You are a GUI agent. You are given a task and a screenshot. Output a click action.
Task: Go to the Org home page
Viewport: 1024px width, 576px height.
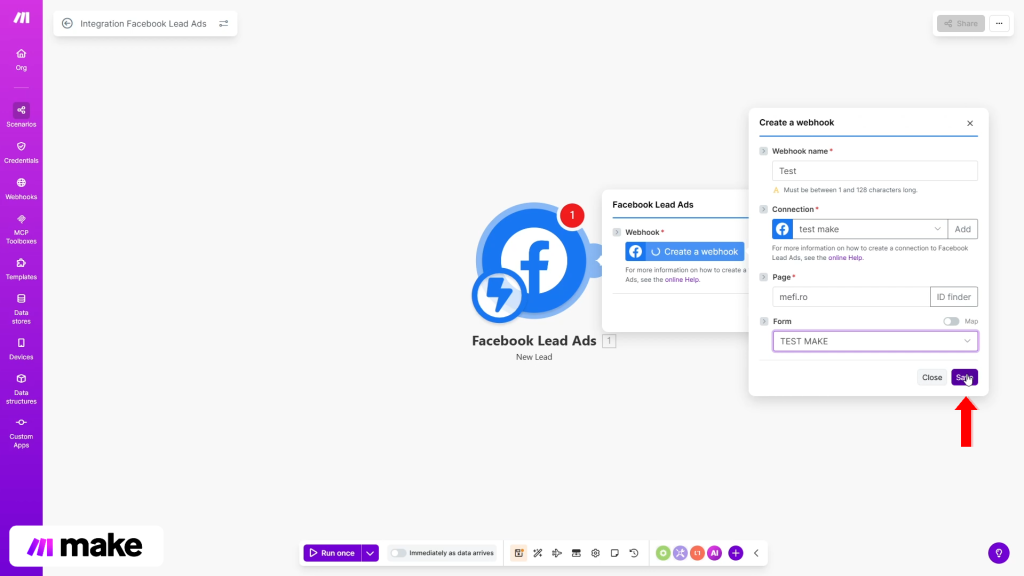point(21,59)
